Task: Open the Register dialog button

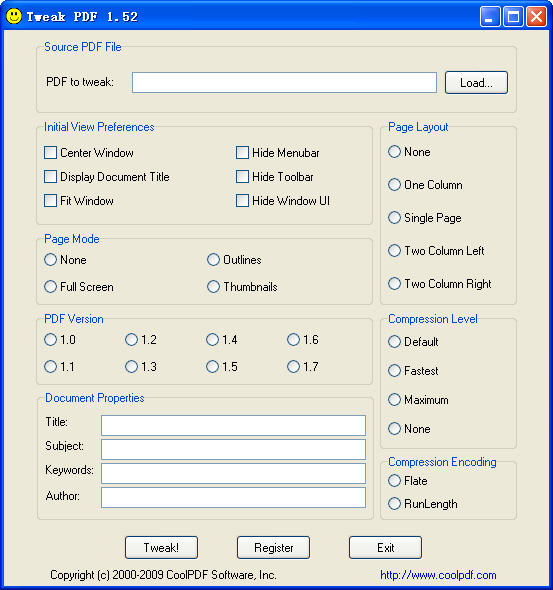Action: [273, 547]
